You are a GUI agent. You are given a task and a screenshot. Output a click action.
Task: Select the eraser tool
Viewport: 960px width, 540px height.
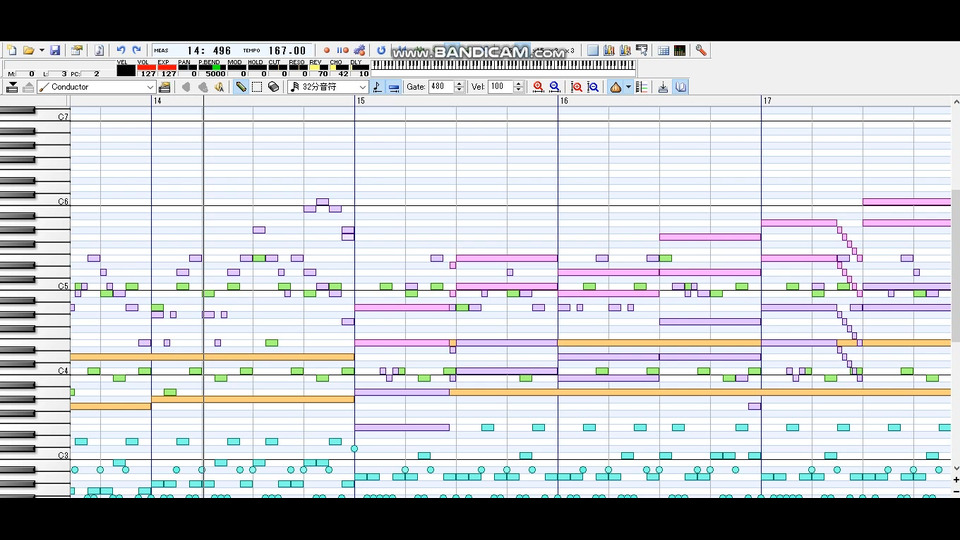click(274, 87)
